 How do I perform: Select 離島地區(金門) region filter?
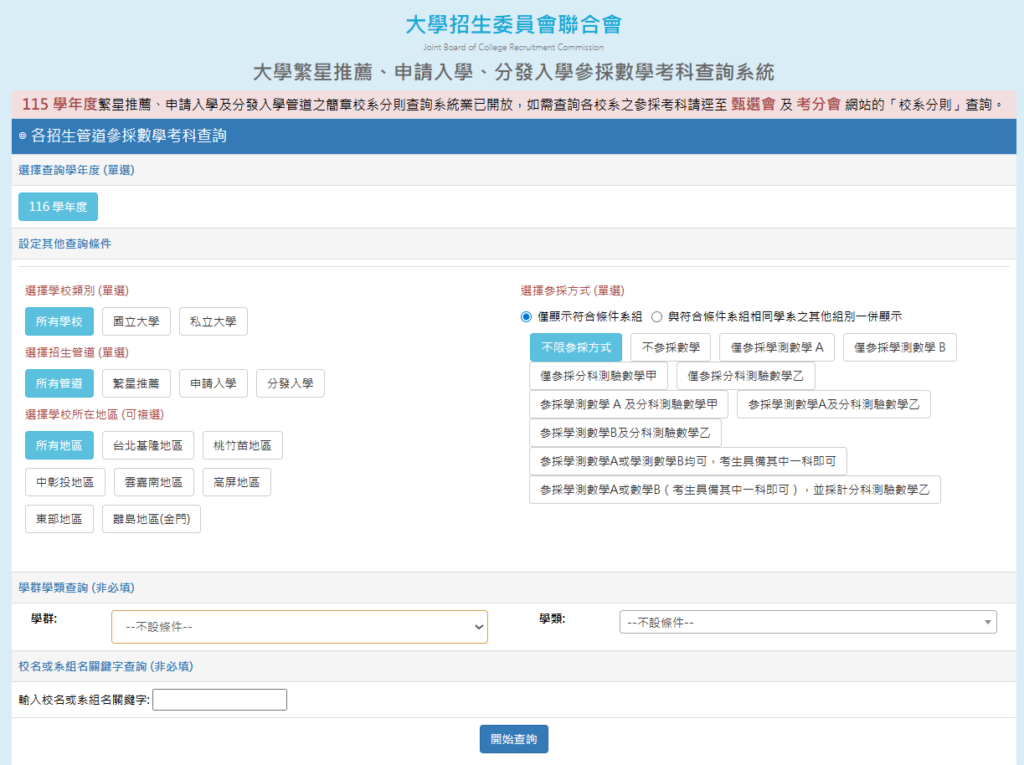150,519
